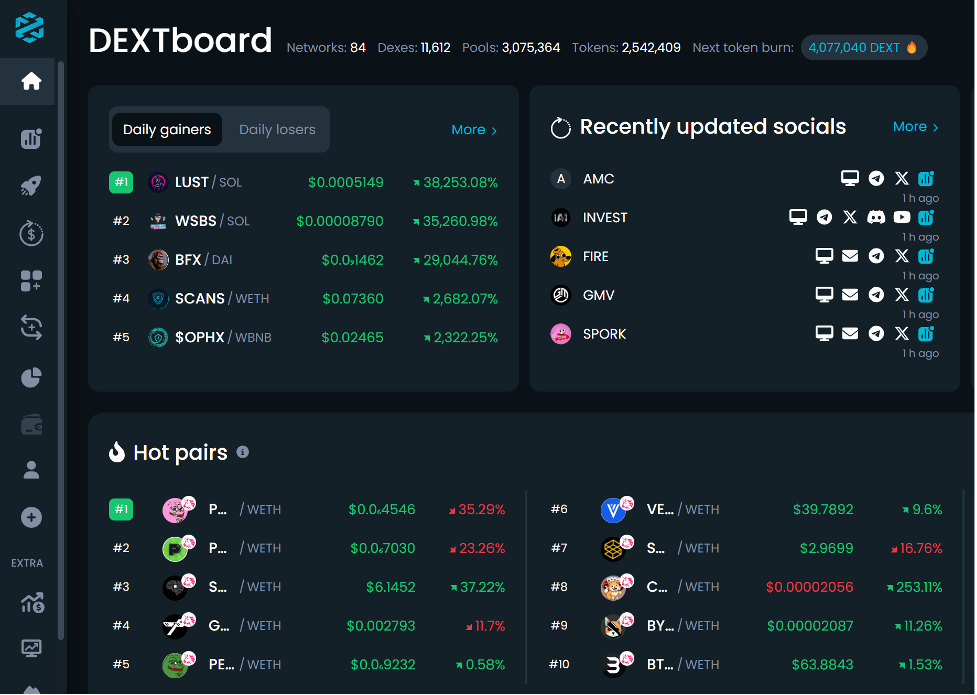Screen dimensions: 977x695
Task: Open INVEST's YouTube channel icon
Action: click(x=902, y=217)
